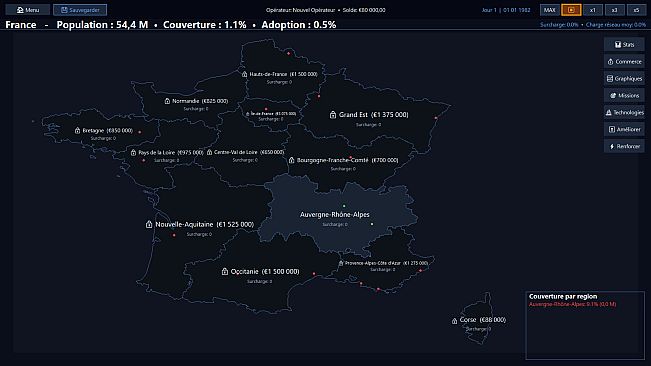This screenshot has width=651, height=366.
Task: Save the game with Sauvegarder
Action: tap(80, 10)
